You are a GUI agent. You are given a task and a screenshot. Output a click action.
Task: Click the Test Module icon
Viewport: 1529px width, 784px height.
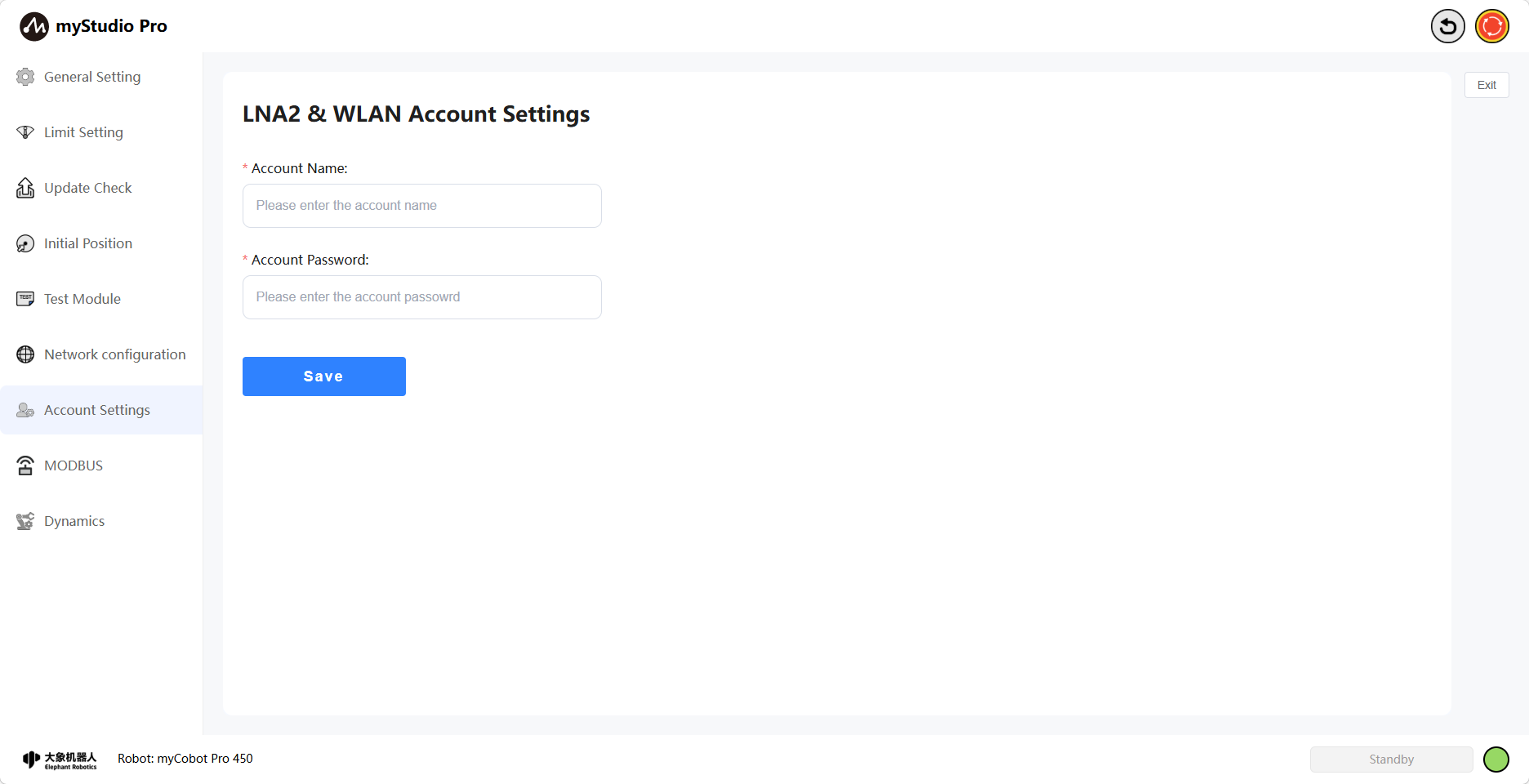click(25, 299)
